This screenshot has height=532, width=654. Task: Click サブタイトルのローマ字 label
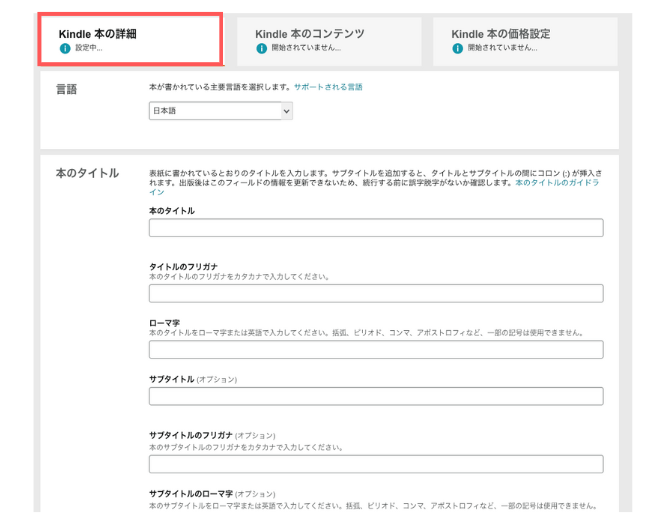(x=191, y=494)
